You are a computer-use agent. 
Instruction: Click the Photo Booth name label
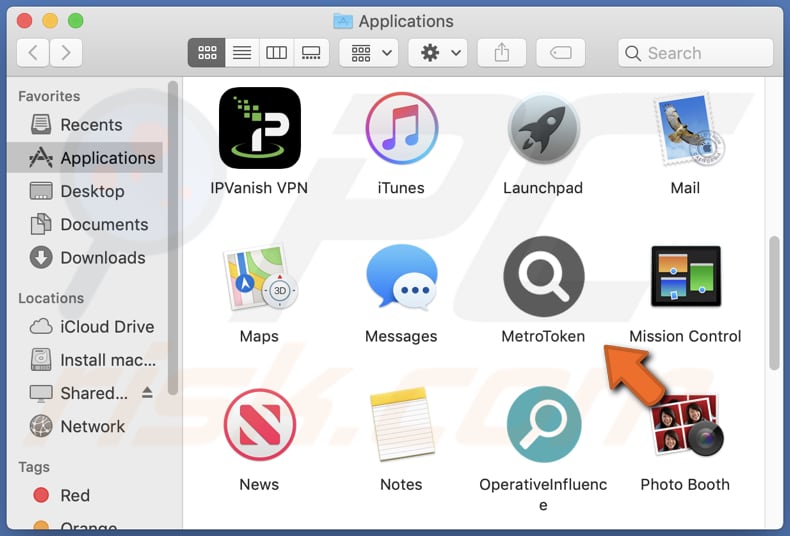tap(685, 484)
